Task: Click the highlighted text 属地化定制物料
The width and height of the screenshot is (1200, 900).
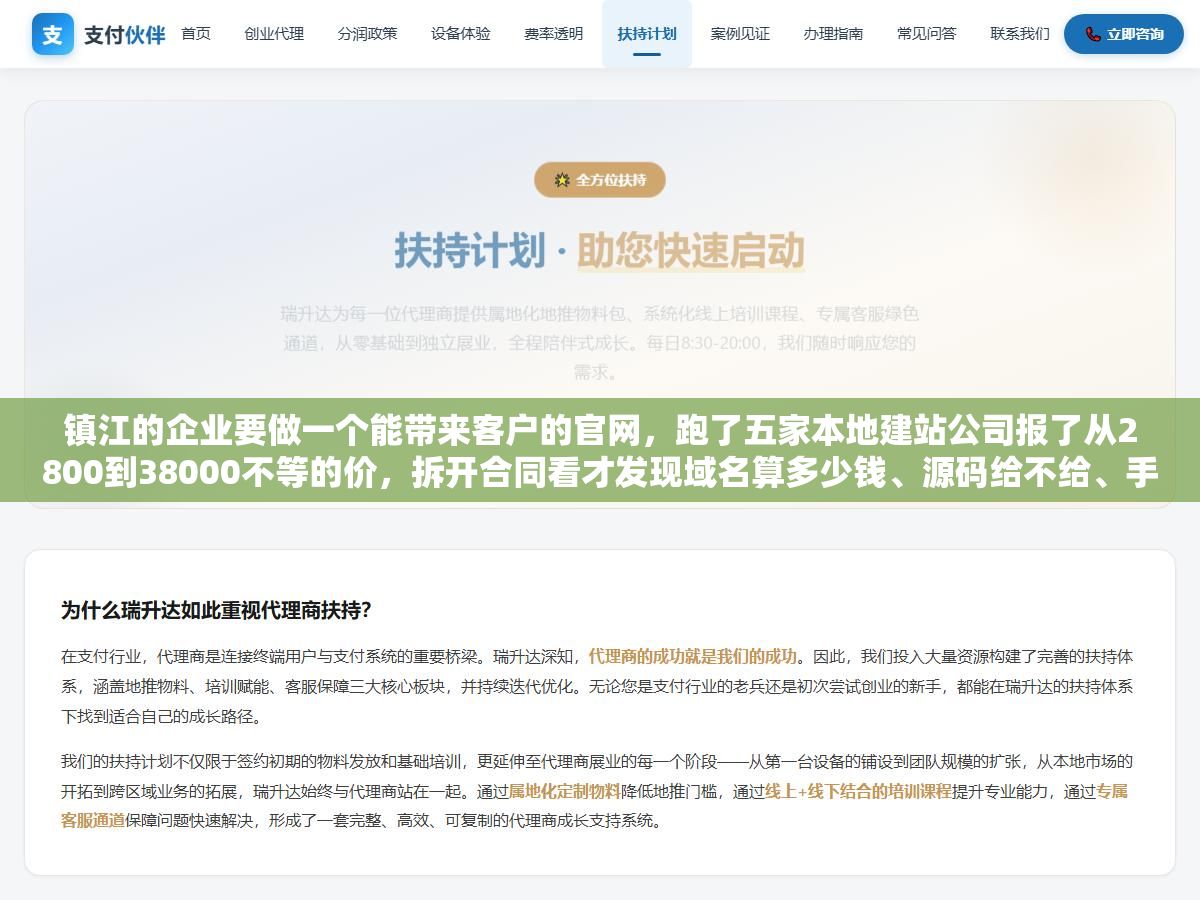Action: 565,791
